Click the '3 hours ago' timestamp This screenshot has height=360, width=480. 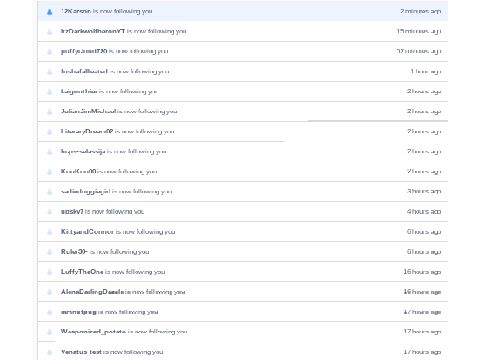[424, 191]
